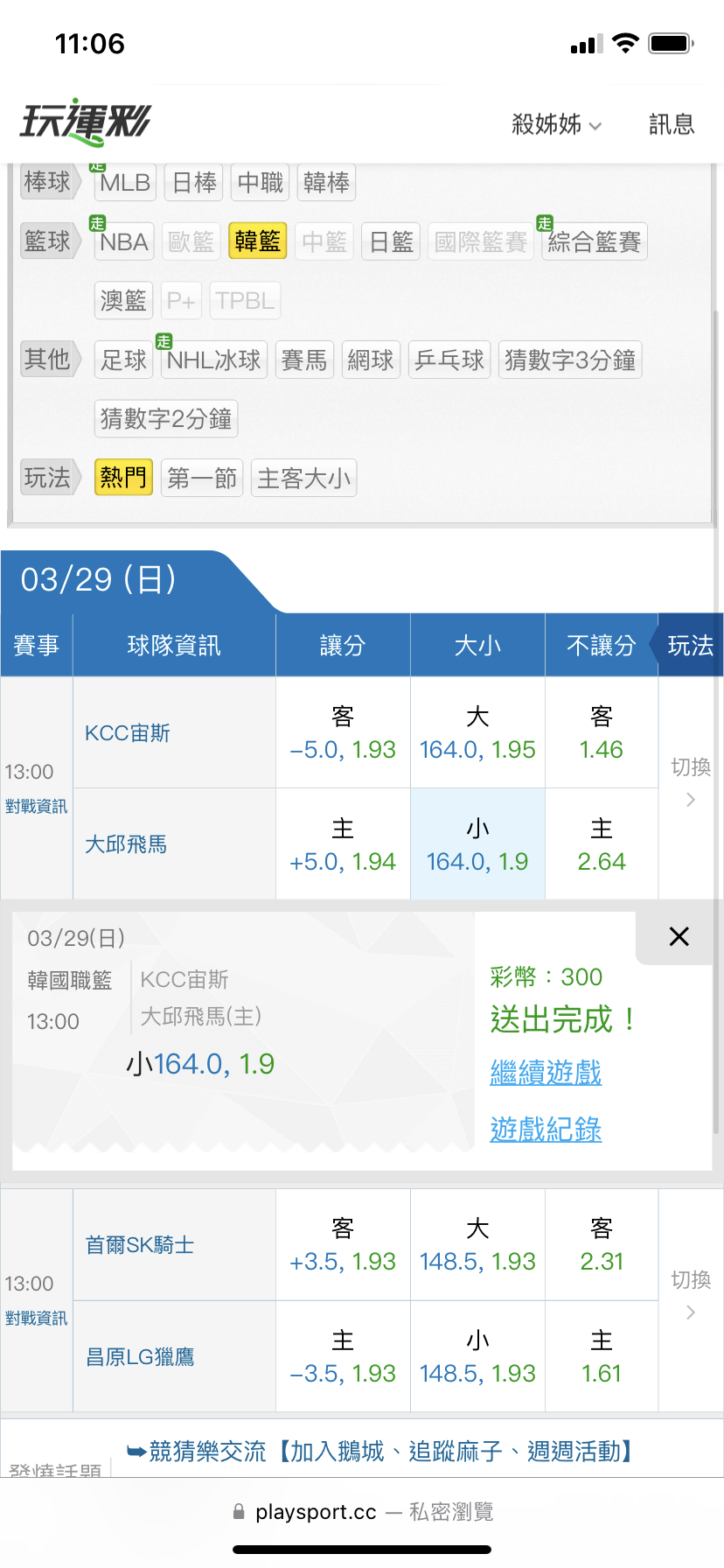The height and width of the screenshot is (1568, 724).
Task: Select the 澳籃 league filter
Action: pos(123,300)
